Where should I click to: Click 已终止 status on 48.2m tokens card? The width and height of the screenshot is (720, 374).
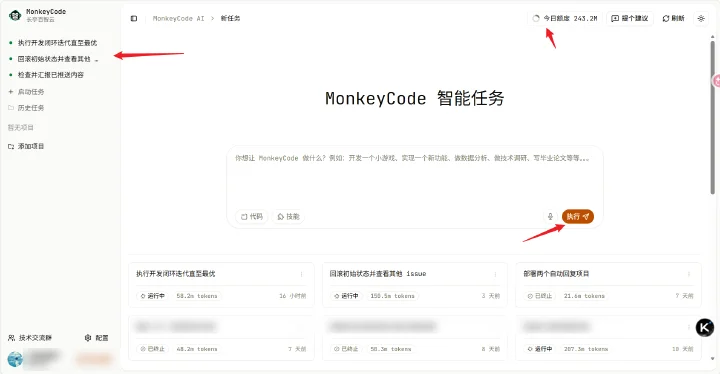pyautogui.click(x=153, y=349)
